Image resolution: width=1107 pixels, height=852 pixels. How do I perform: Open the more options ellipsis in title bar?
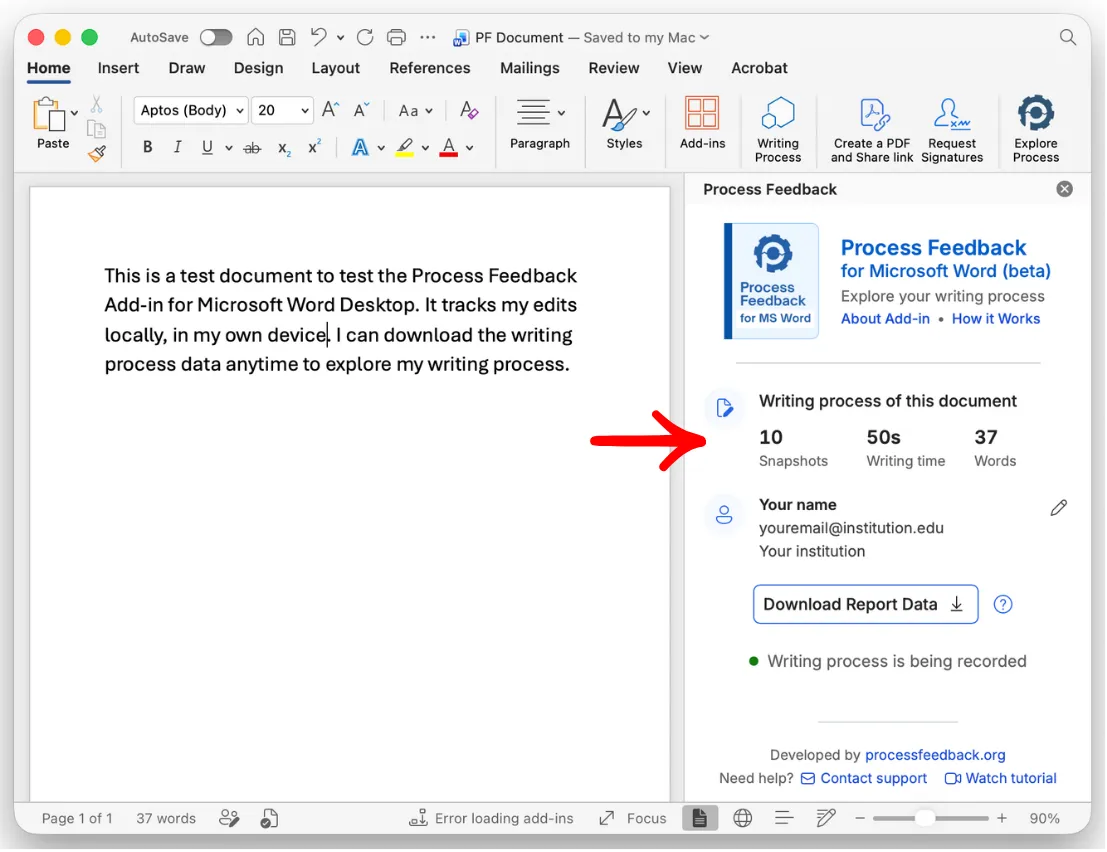click(428, 37)
